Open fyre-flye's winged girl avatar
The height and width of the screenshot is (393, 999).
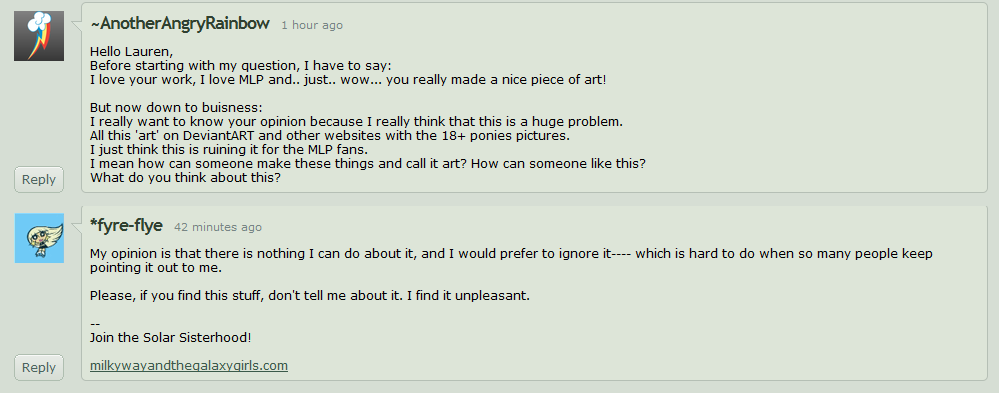[39, 238]
